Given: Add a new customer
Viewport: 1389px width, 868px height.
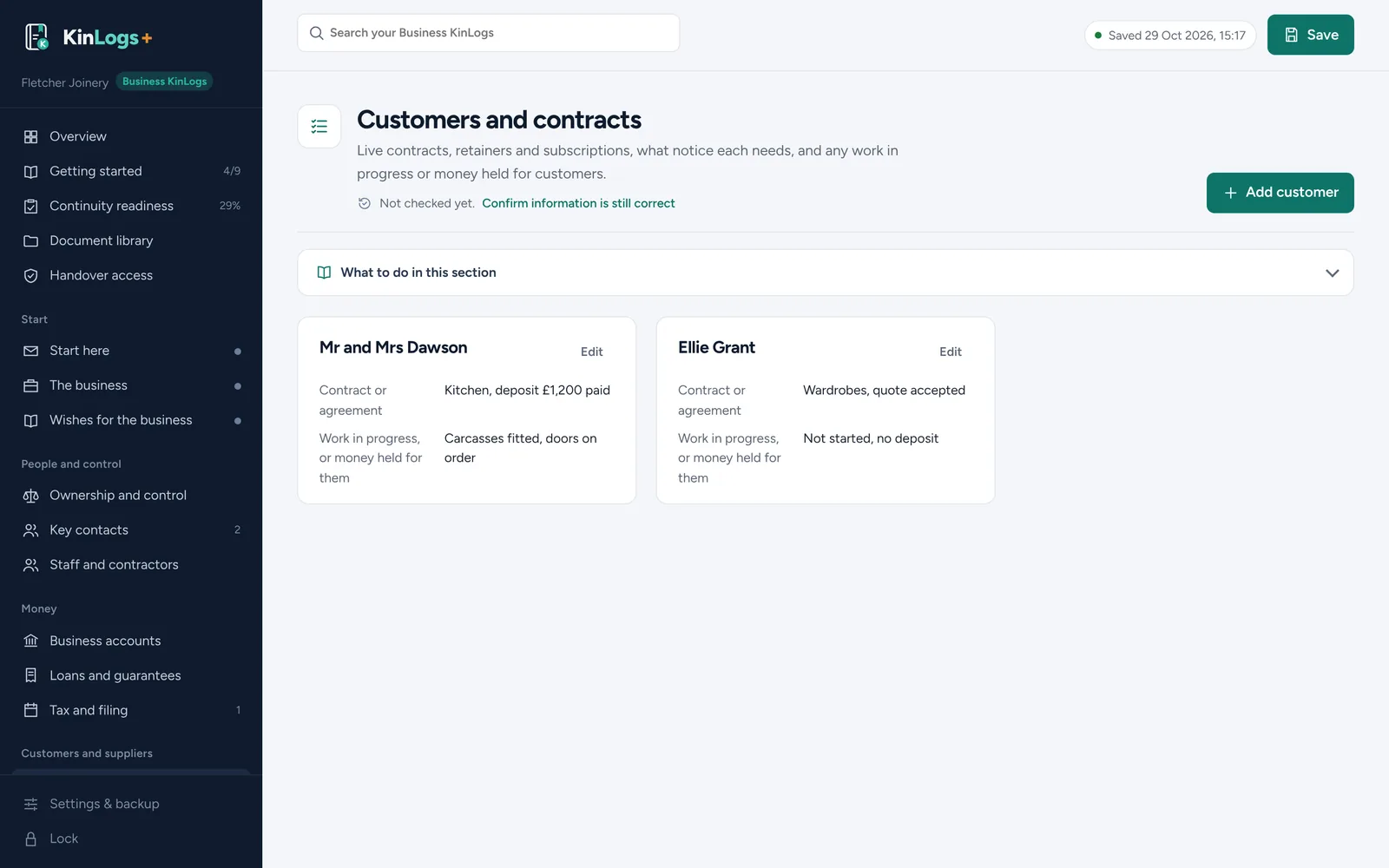Looking at the screenshot, I should [1280, 193].
